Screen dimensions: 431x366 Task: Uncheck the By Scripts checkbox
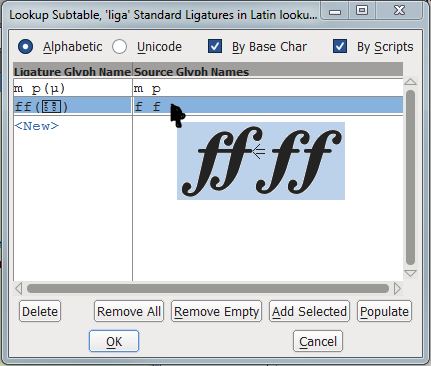coord(340,46)
